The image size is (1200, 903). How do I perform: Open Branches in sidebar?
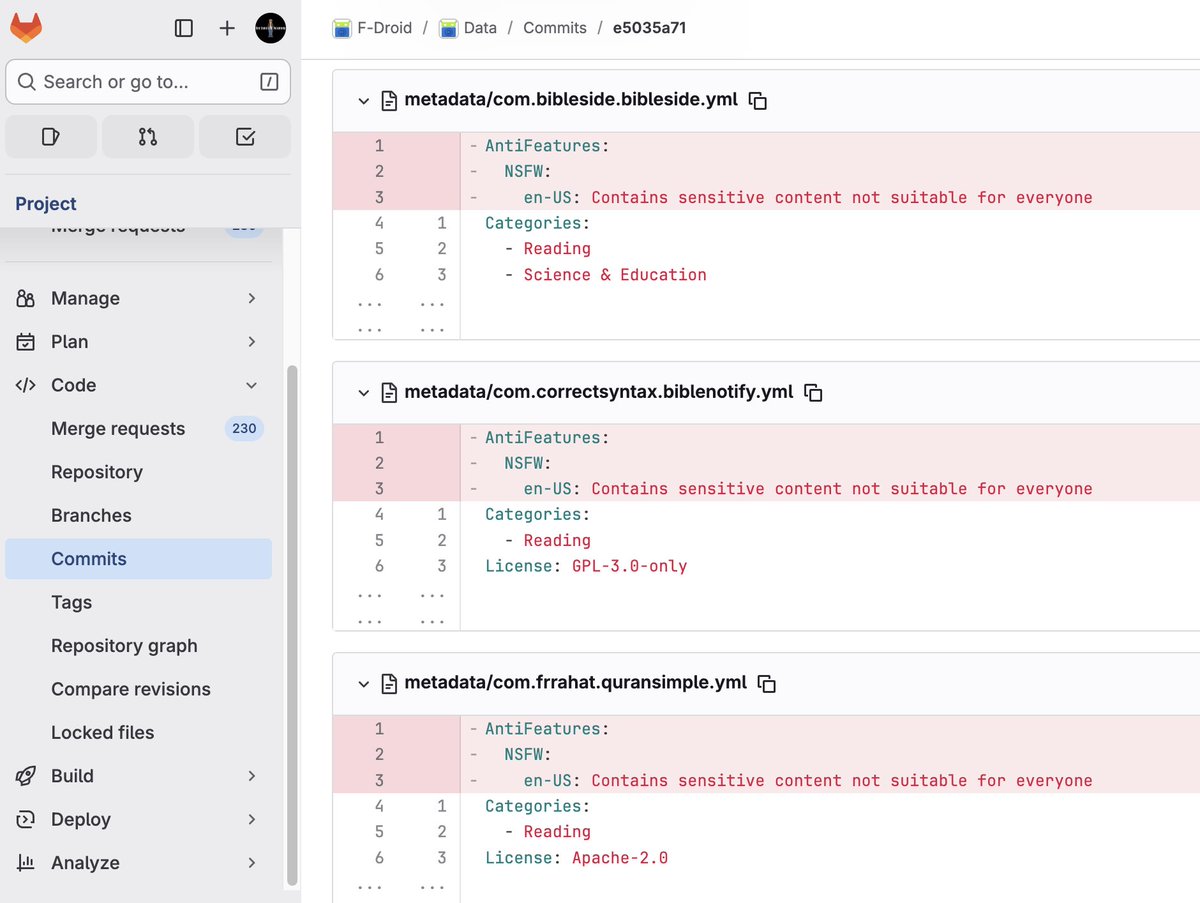point(138,516)
